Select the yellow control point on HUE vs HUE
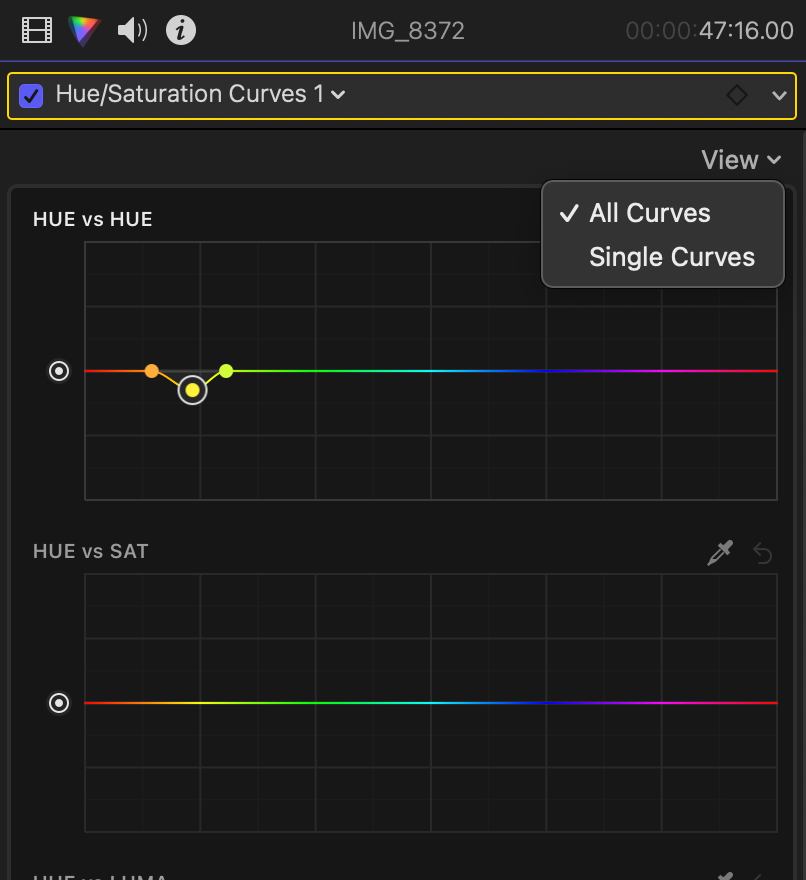806x880 pixels. [192, 390]
